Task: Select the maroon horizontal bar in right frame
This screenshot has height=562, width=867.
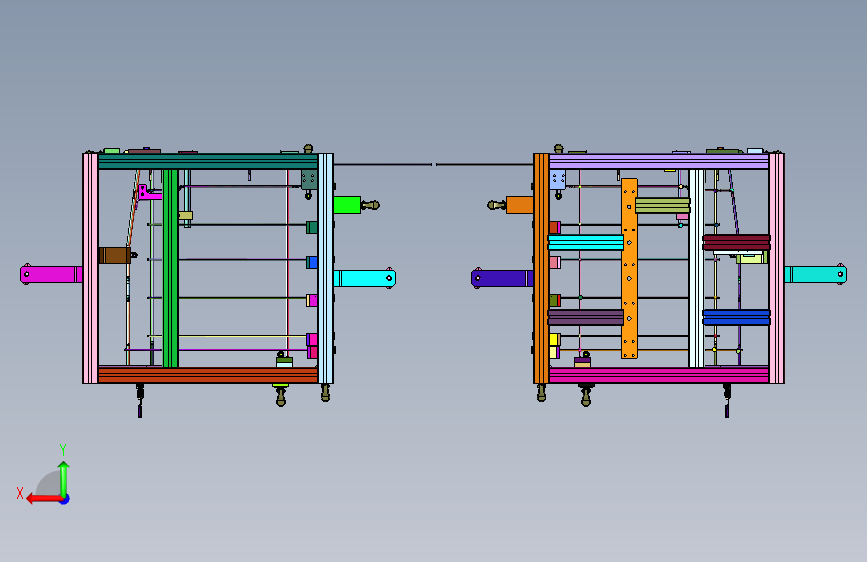Action: [737, 242]
